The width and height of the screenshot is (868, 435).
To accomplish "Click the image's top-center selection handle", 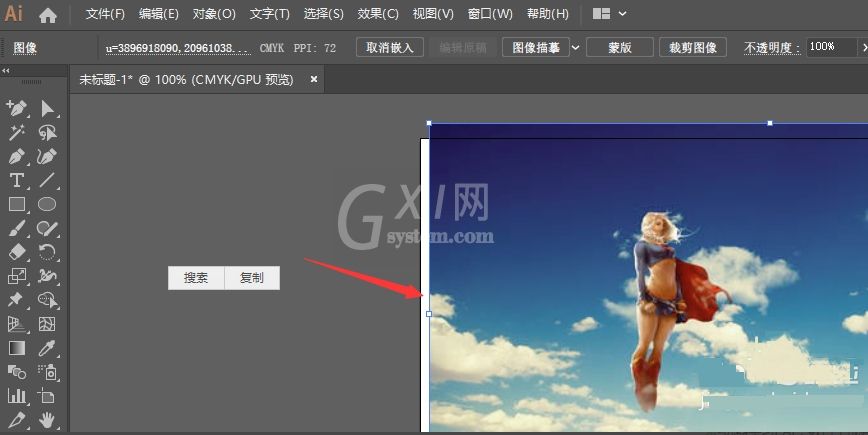I will click(769, 123).
